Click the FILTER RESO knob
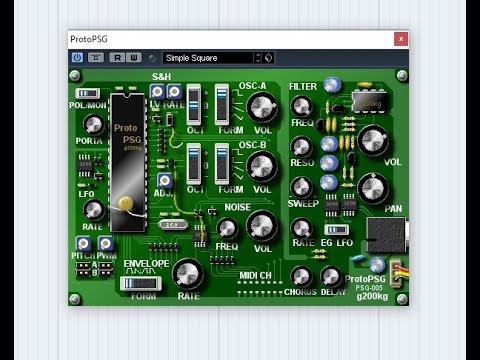Image resolution: width=480 pixels, height=360 pixels. click(301, 146)
